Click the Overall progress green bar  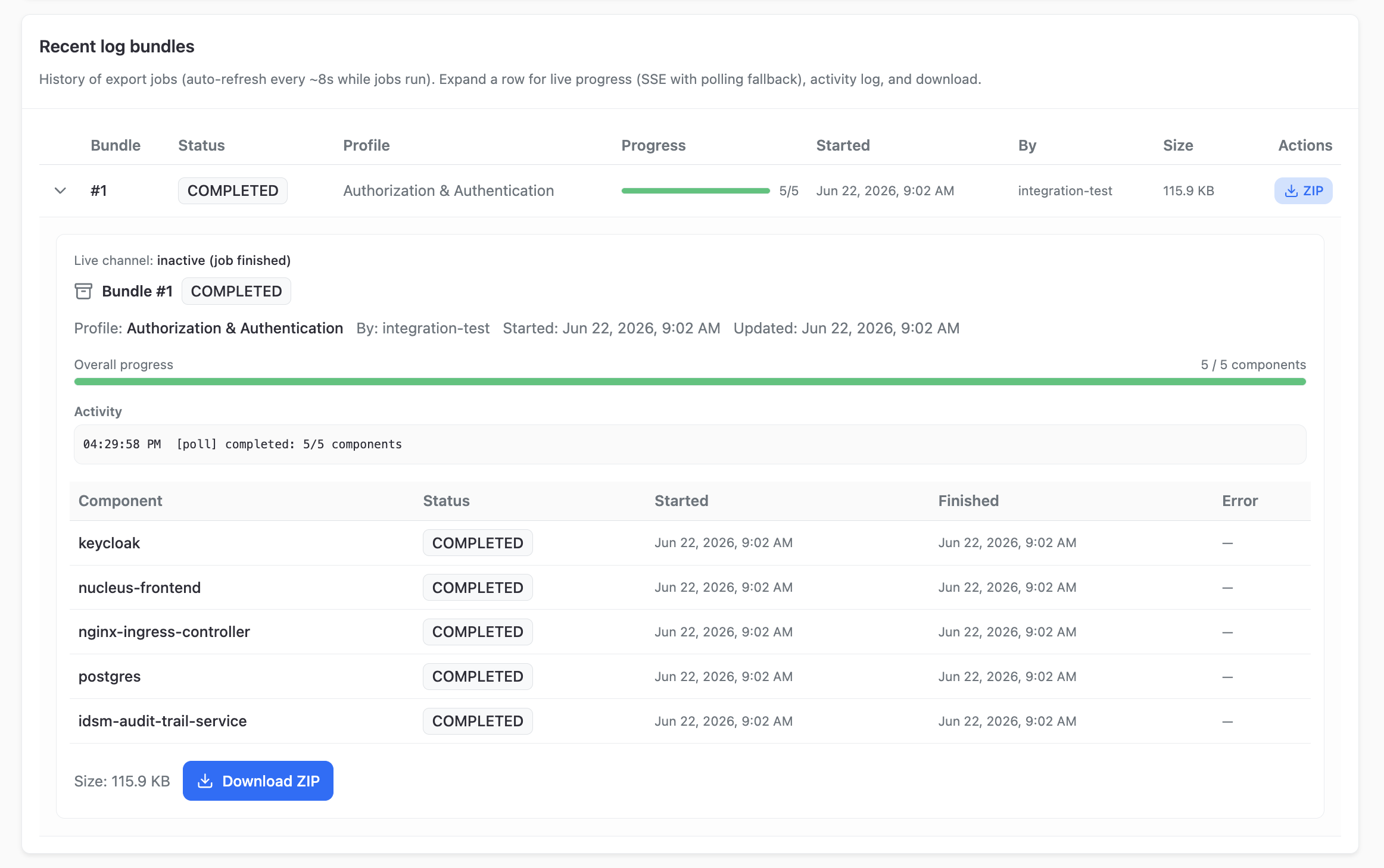point(690,382)
